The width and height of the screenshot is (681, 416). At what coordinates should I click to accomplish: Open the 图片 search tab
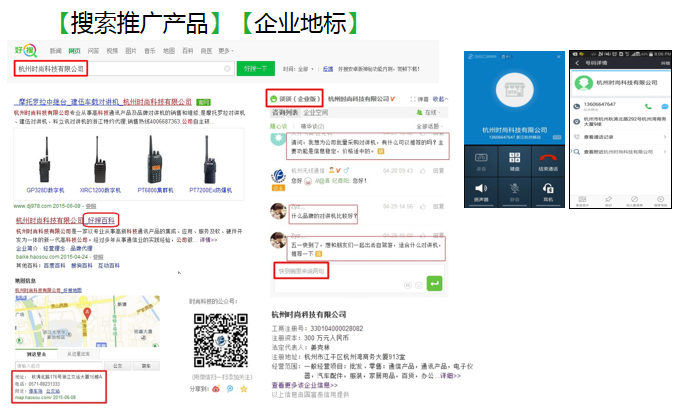131,51
